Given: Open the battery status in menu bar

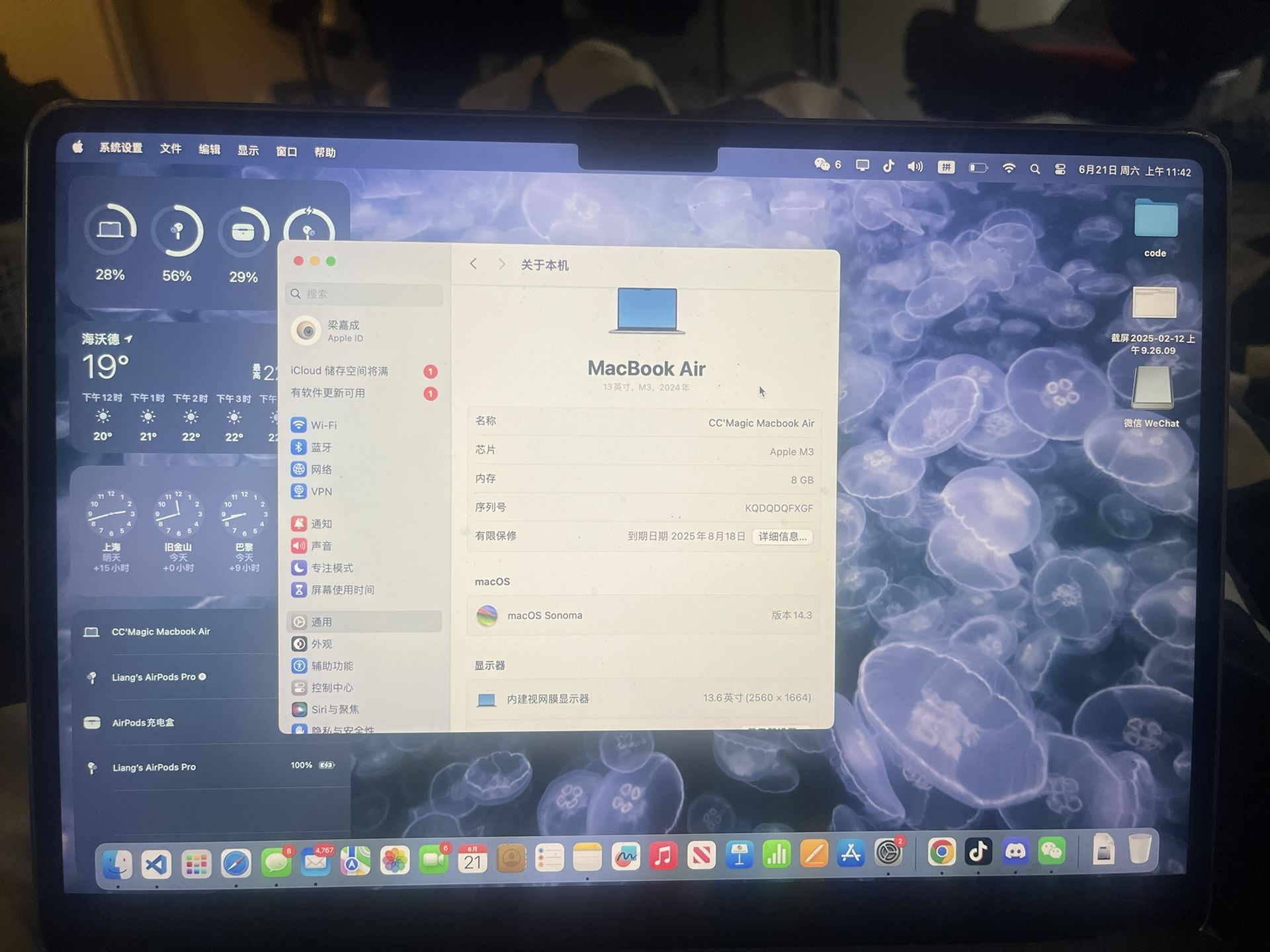Looking at the screenshot, I should click(978, 168).
